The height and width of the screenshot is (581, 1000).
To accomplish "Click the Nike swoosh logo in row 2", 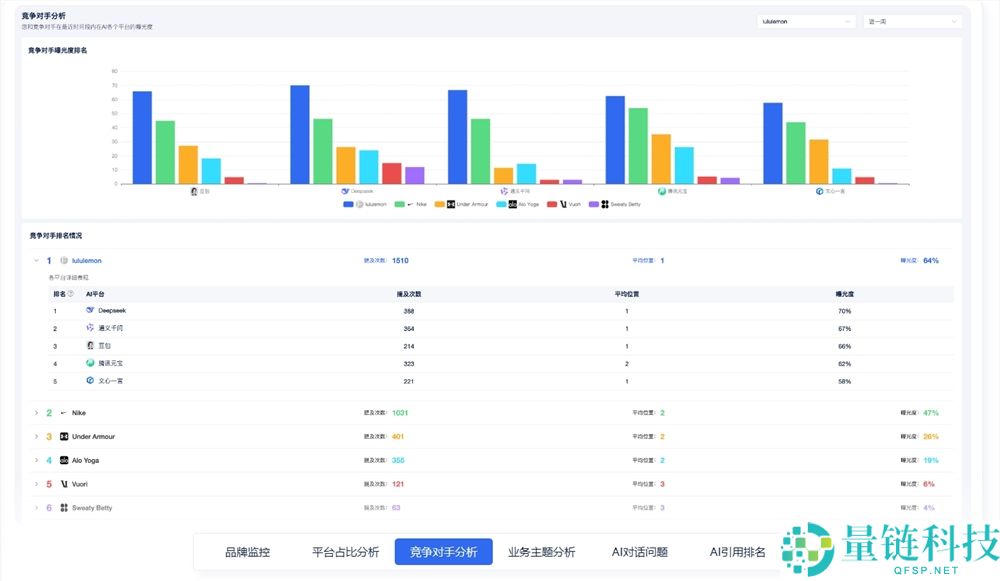I will pyautogui.click(x=62, y=412).
